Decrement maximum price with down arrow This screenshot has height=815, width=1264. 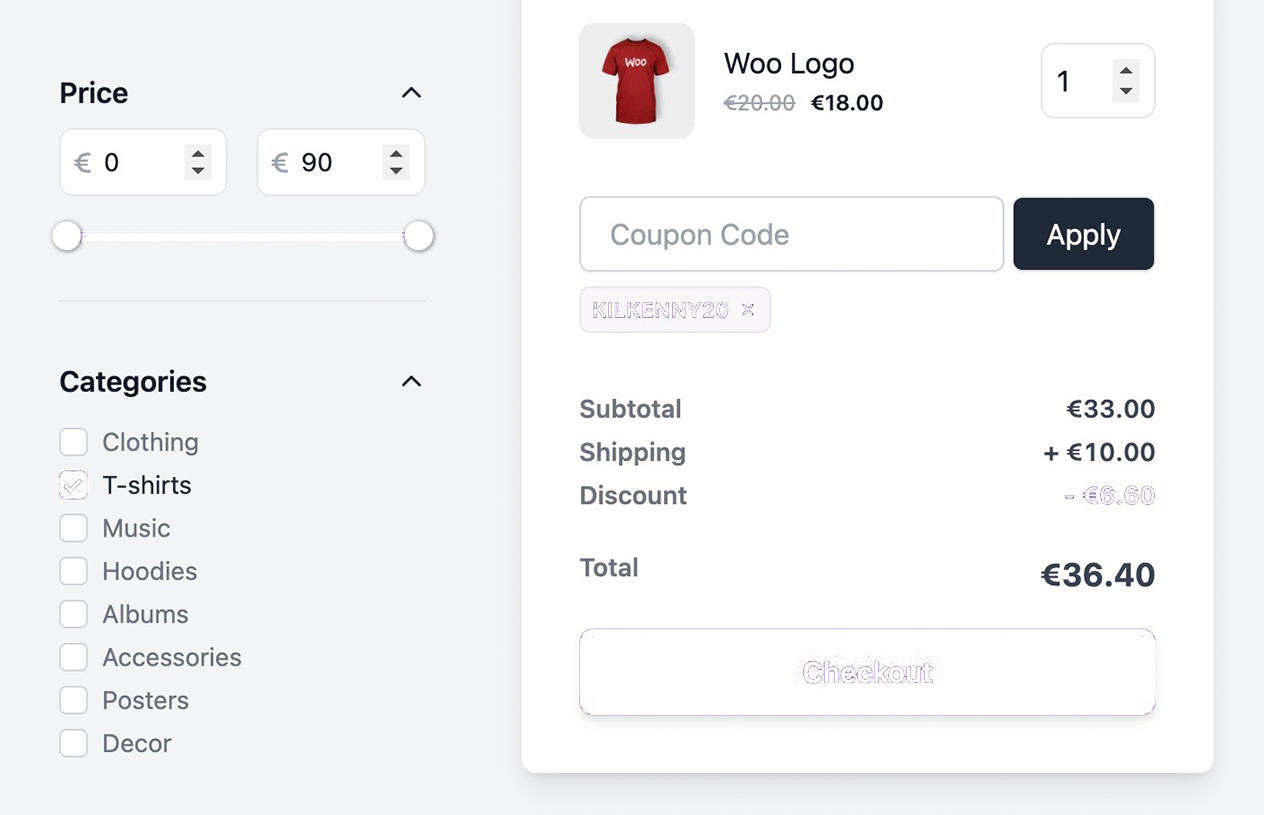coord(396,171)
